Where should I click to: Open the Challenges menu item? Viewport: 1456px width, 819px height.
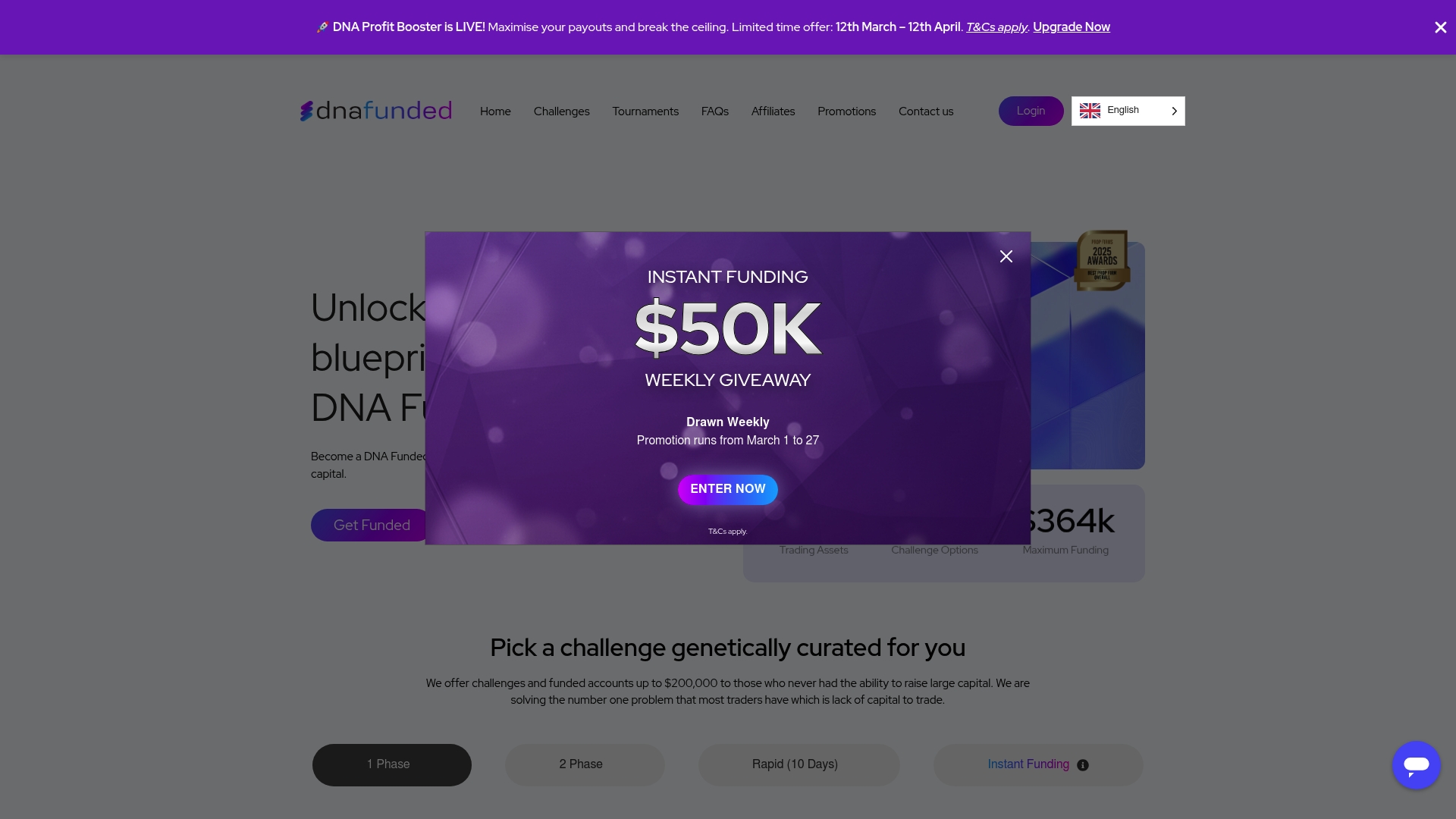coord(561,111)
